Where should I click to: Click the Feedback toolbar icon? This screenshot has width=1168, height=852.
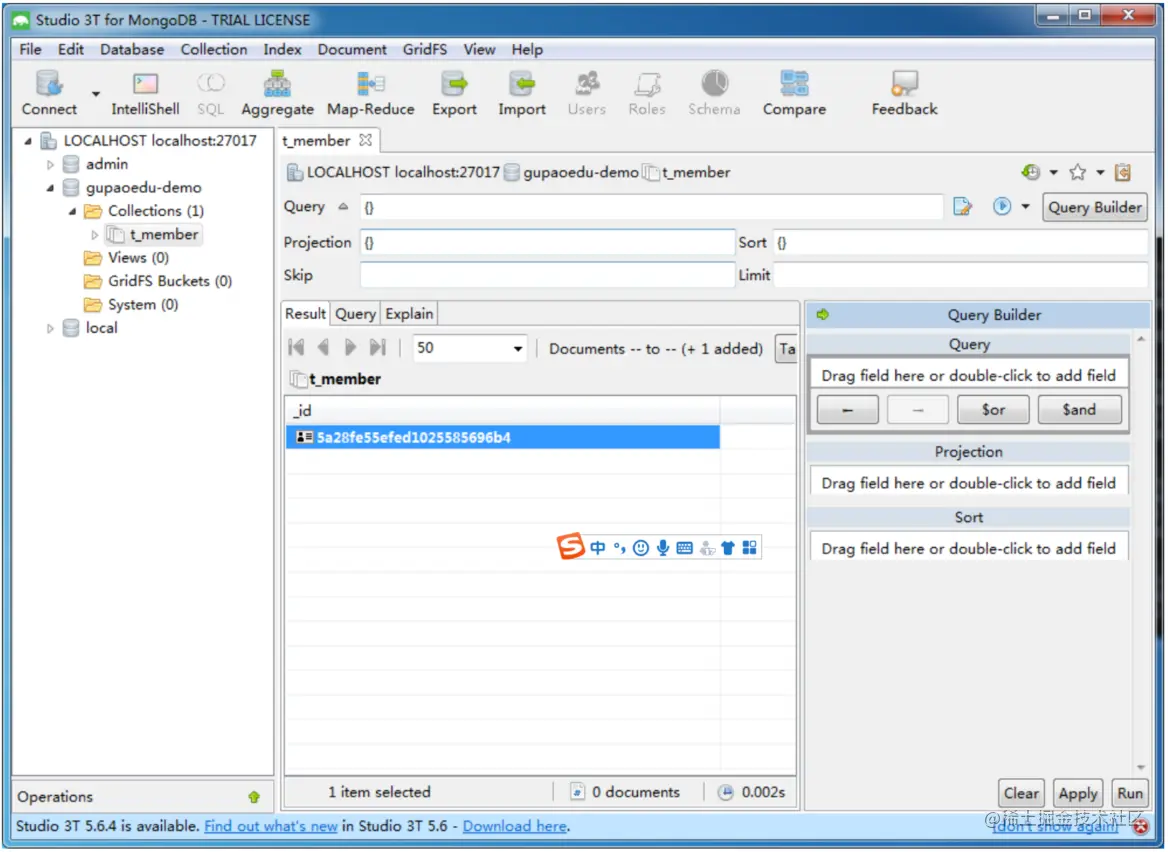click(x=904, y=92)
